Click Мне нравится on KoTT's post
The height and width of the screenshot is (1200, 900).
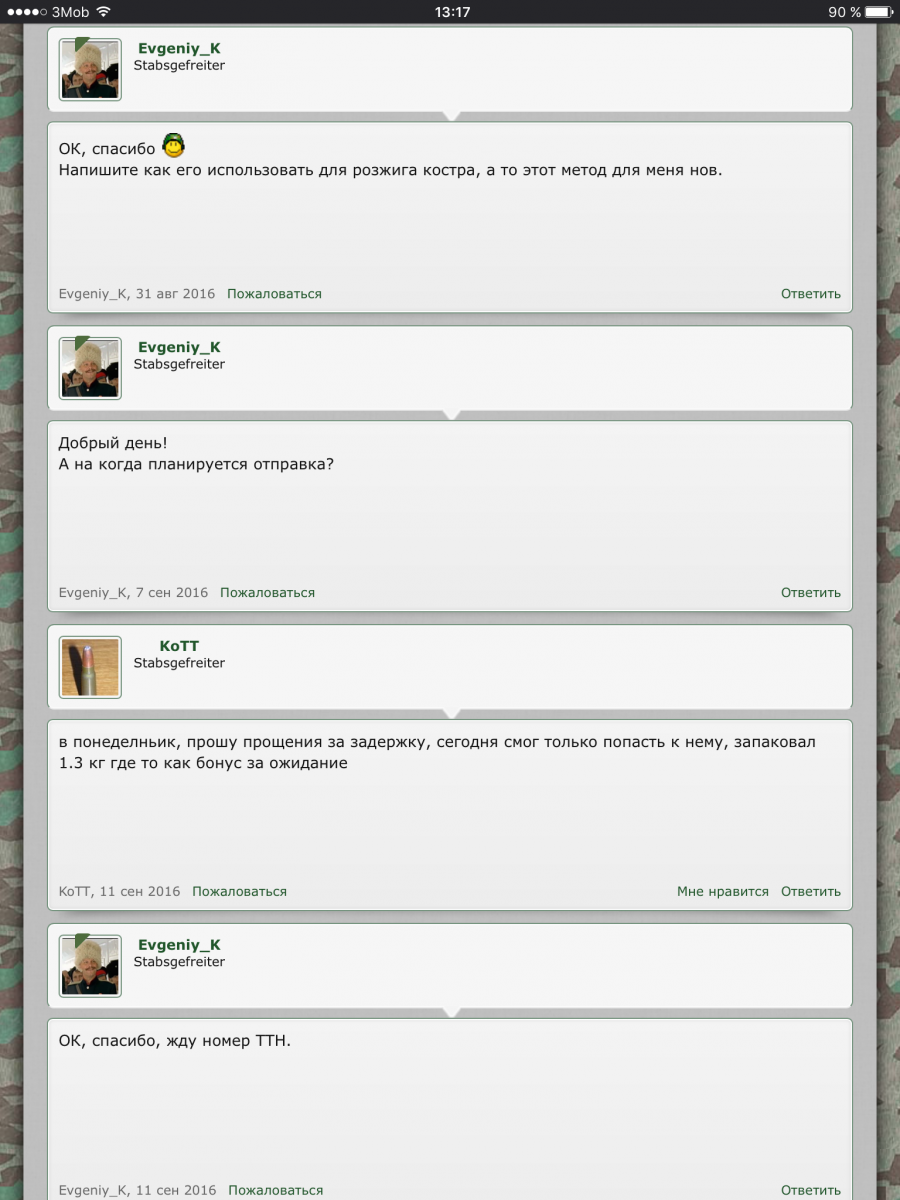pos(723,892)
